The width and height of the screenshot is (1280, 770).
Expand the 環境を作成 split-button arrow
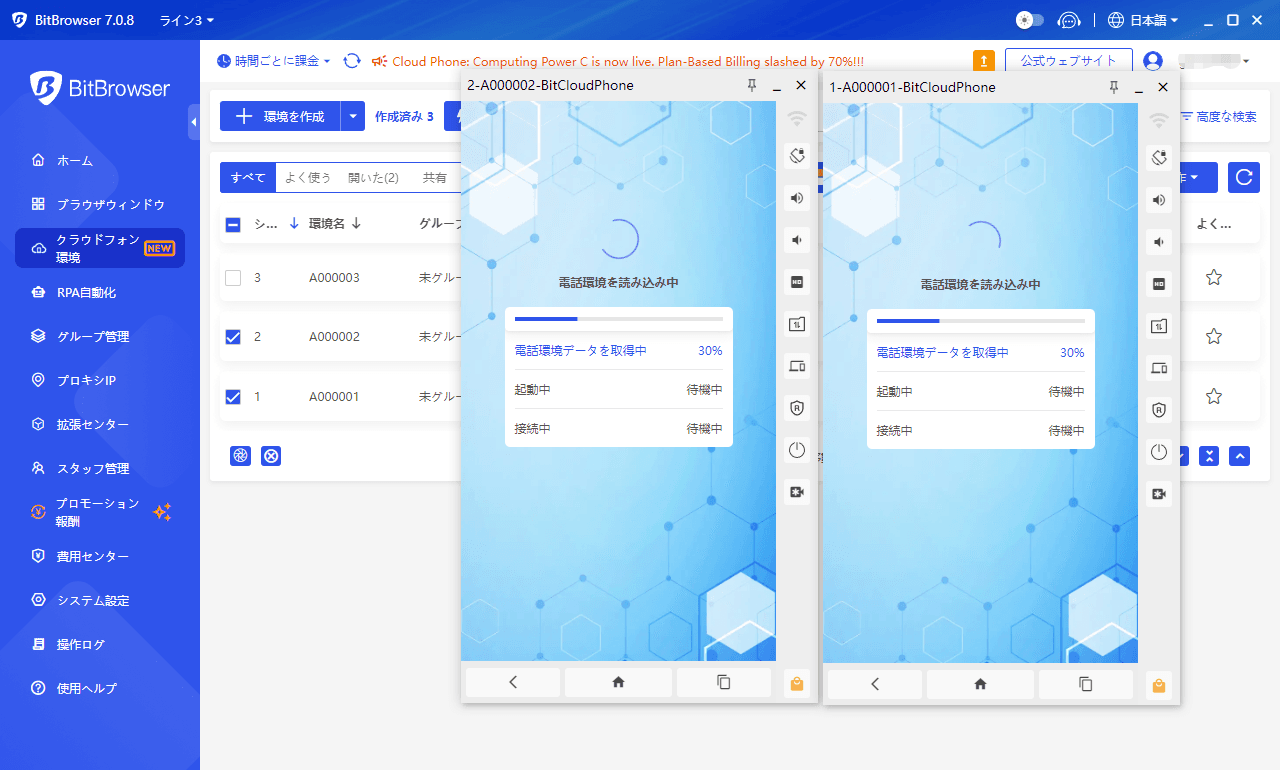click(x=352, y=116)
